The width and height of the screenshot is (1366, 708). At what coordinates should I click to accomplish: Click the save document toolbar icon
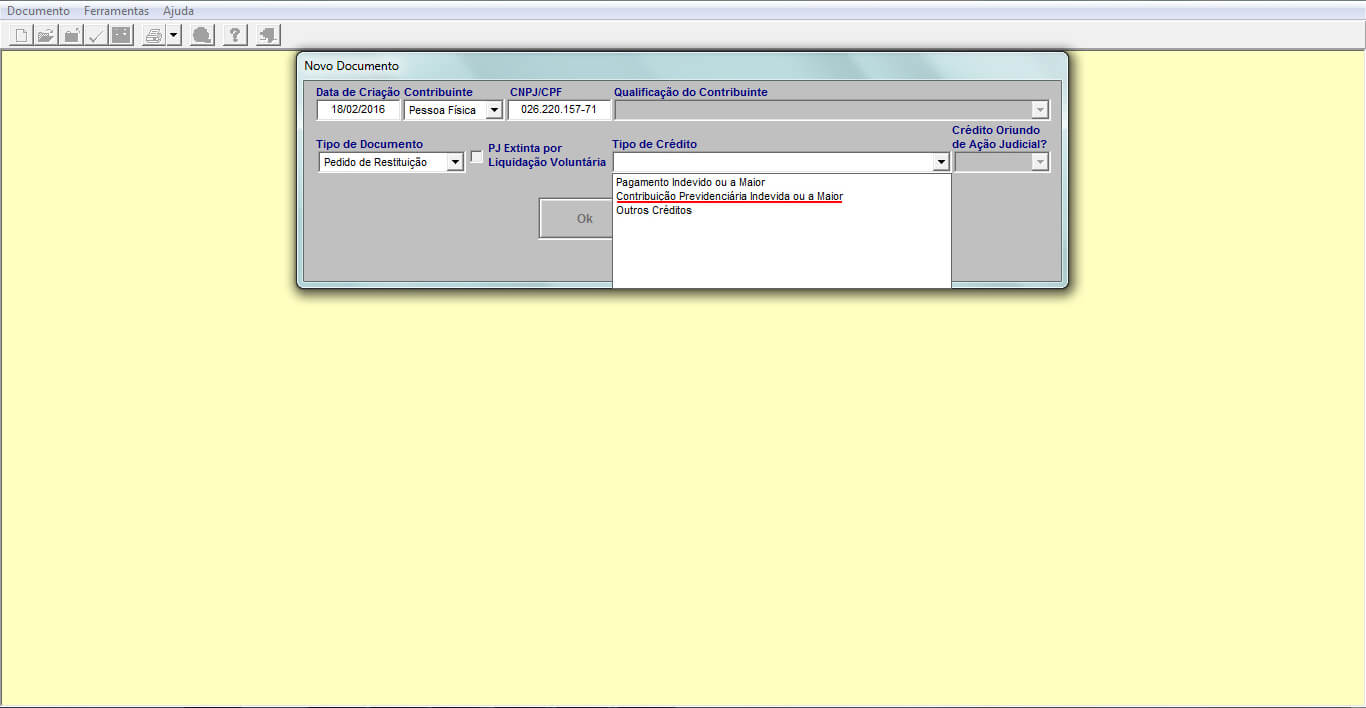[x=71, y=35]
